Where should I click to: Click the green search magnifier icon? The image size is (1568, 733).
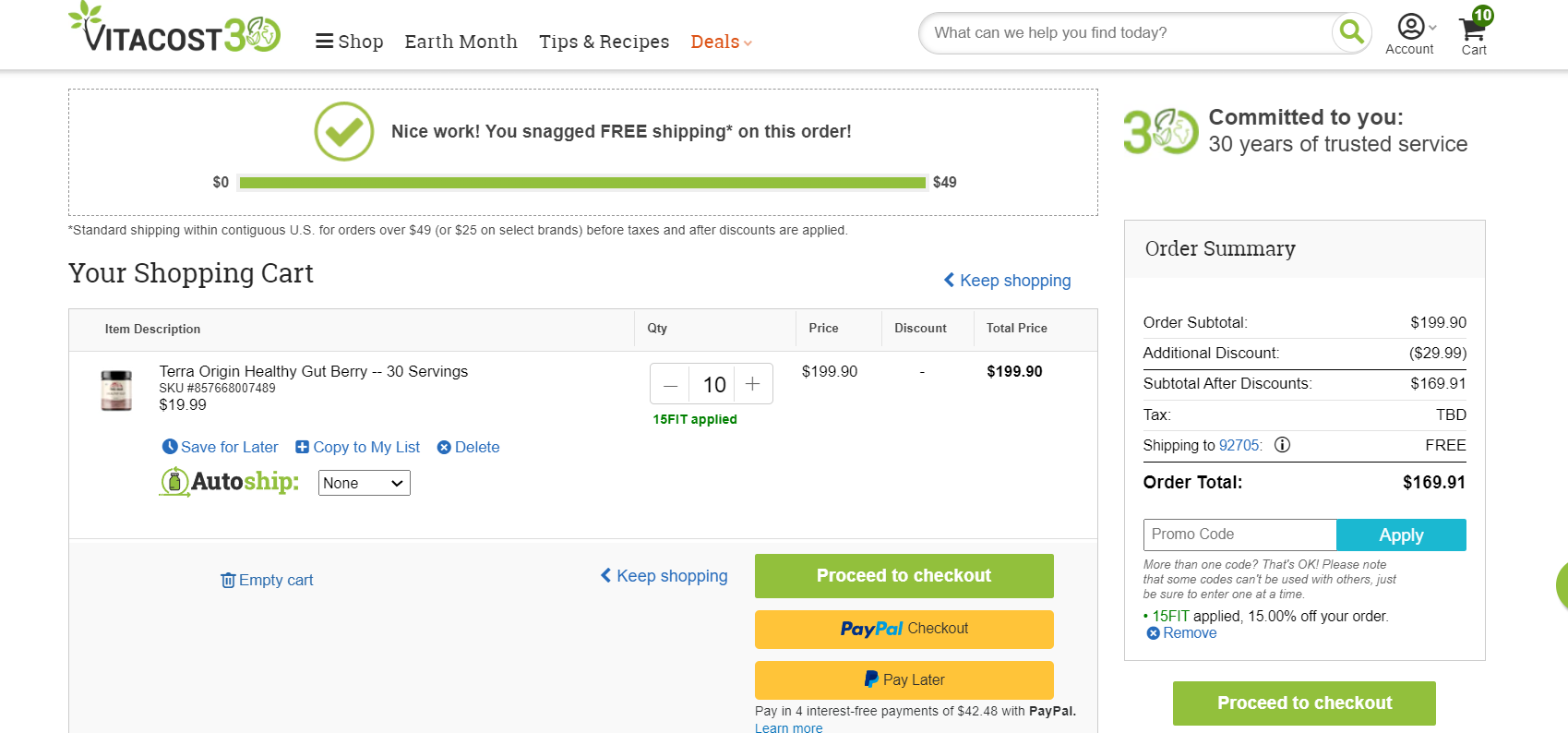[1351, 32]
